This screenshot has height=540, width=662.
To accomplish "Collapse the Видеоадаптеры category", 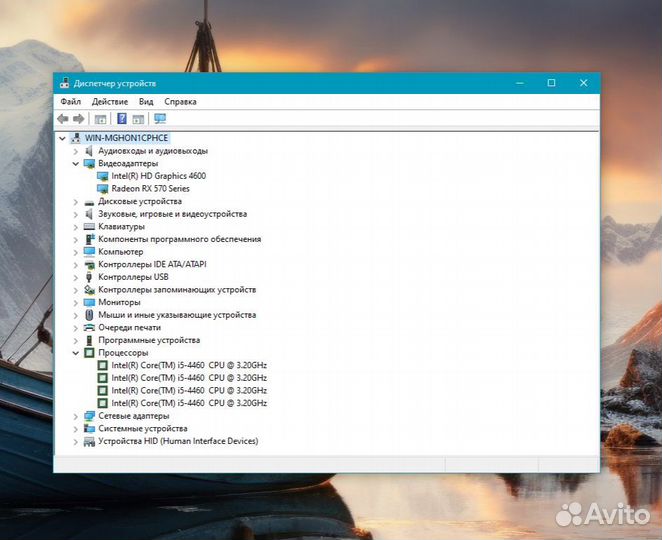I will pyautogui.click(x=75, y=164).
